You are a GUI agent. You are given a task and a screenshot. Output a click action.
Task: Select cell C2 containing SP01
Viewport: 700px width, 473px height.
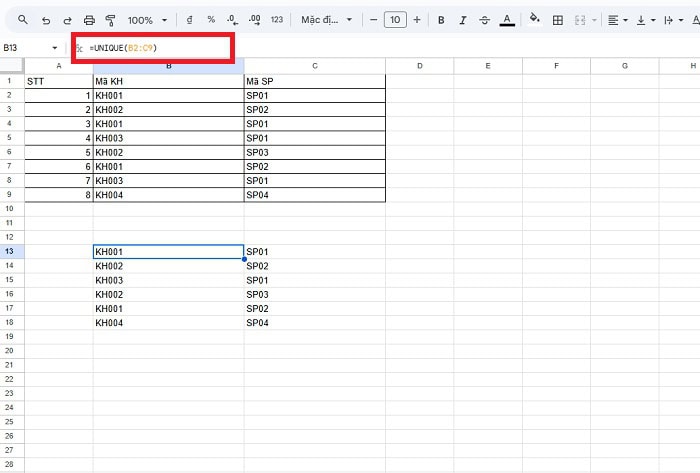(315, 95)
